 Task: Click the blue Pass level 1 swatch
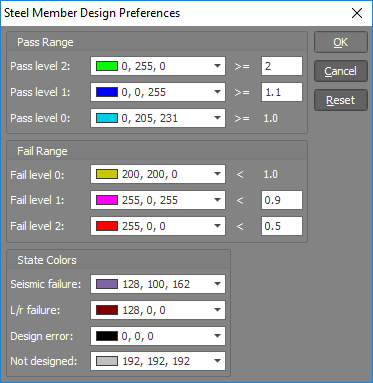coord(107,92)
